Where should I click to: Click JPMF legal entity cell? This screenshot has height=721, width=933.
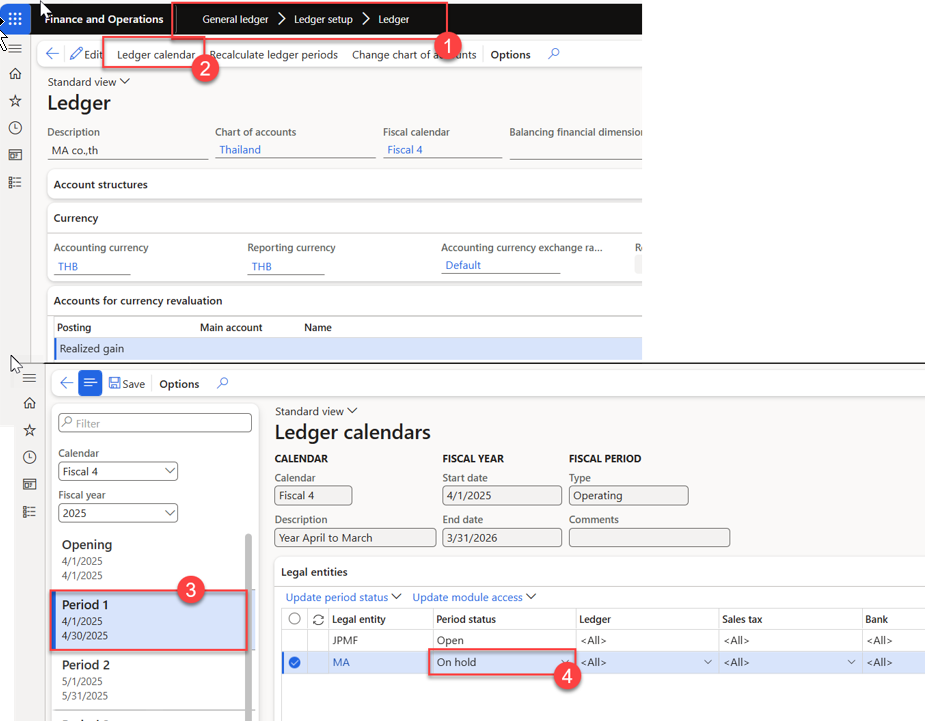tap(381, 641)
